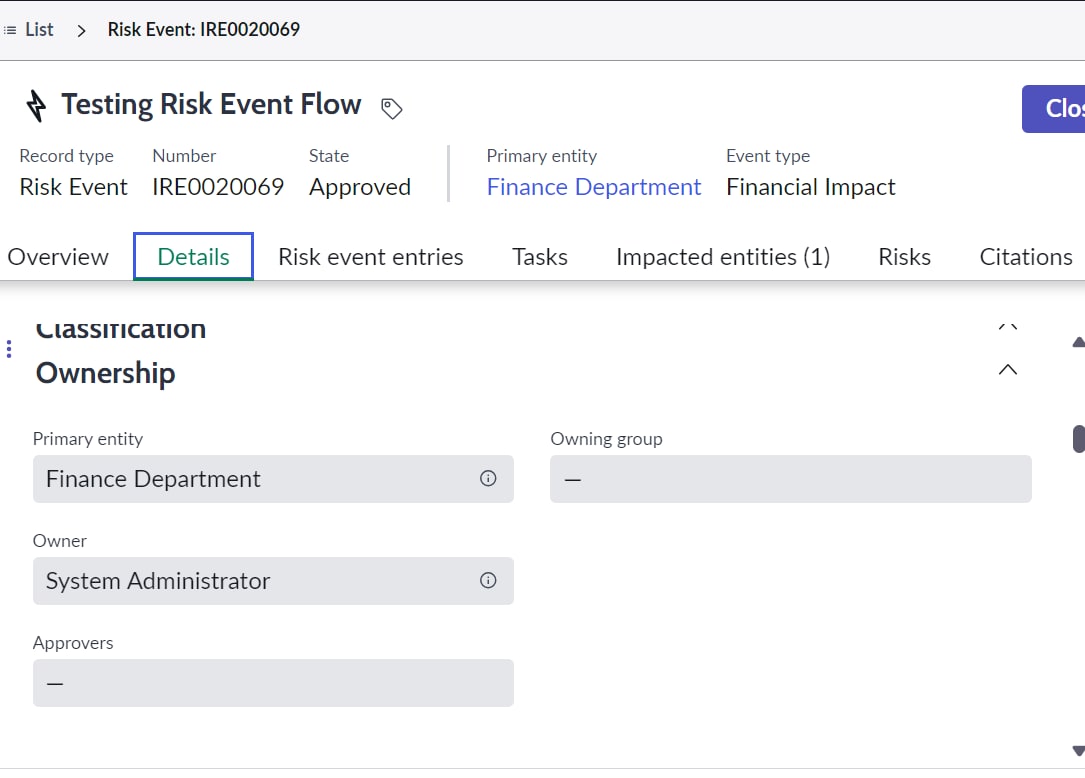Open info for System Administrator owner
The width and height of the screenshot is (1085, 778).
[488, 580]
